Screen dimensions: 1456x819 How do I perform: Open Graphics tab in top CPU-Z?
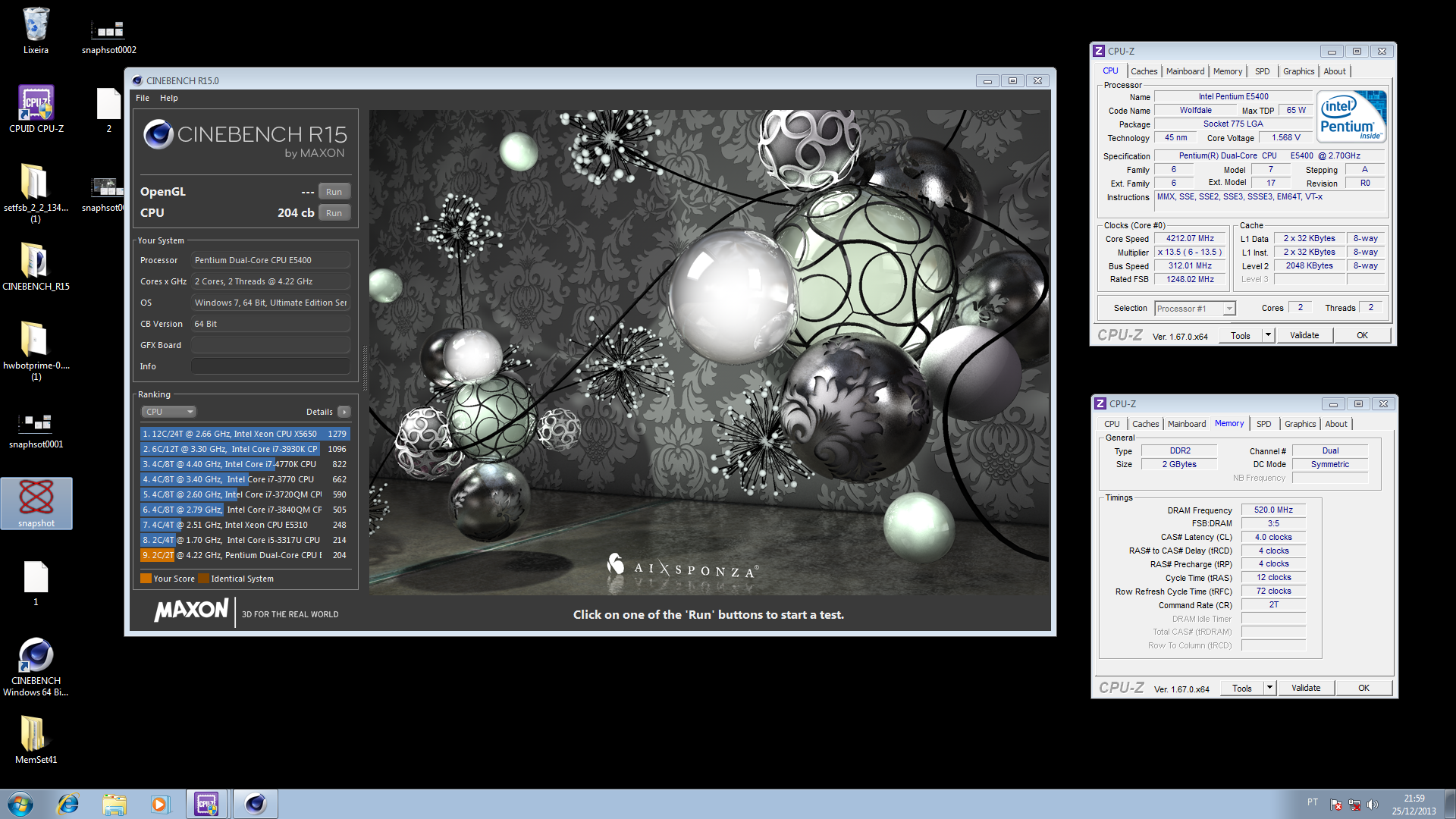(1298, 71)
